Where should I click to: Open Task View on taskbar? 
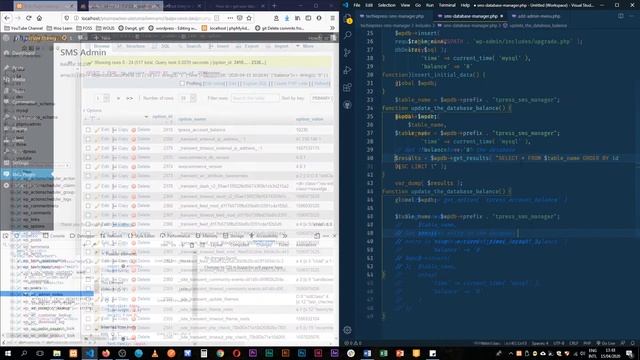pyautogui.click(x=40, y=353)
